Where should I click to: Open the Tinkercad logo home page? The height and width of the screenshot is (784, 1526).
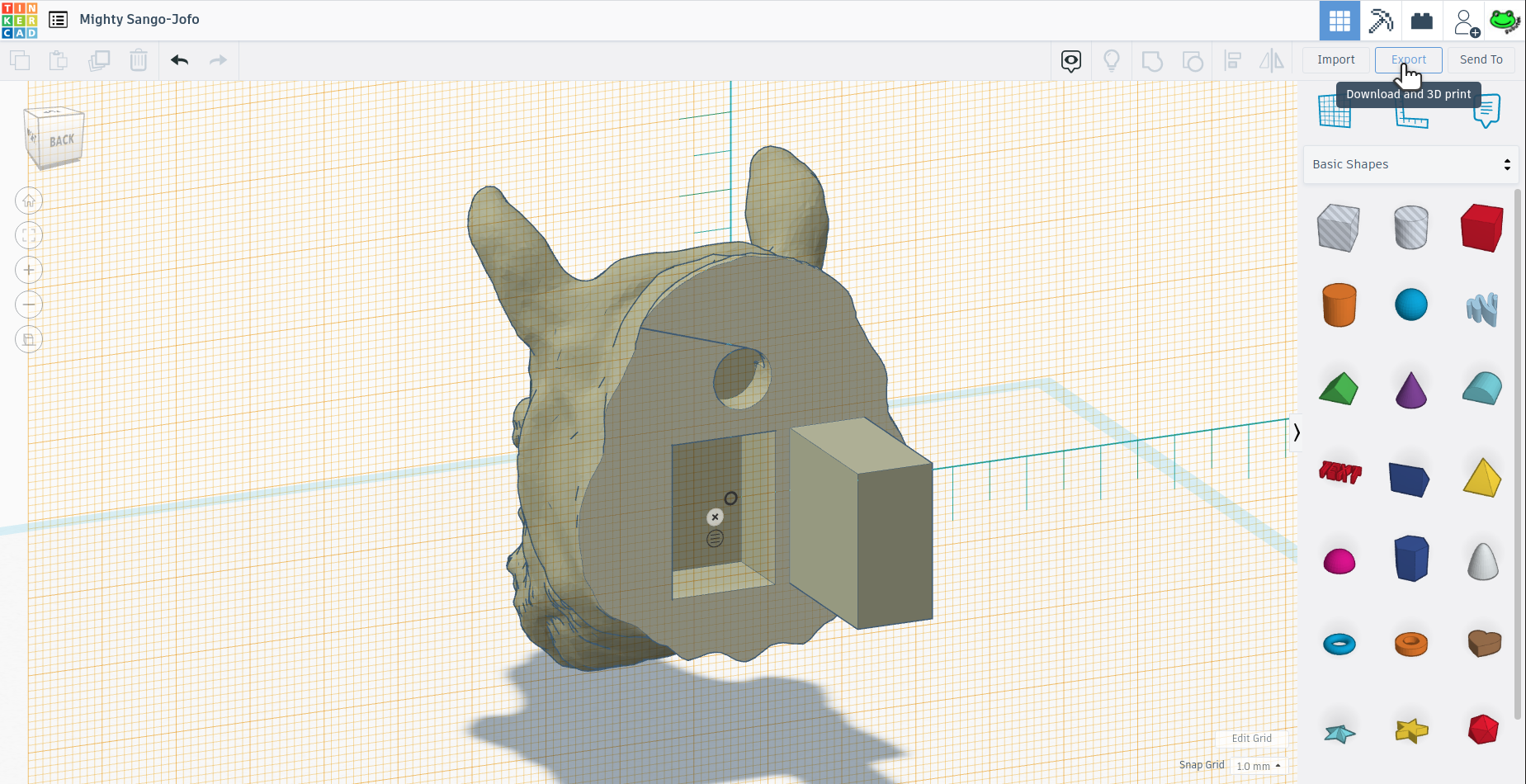20,20
